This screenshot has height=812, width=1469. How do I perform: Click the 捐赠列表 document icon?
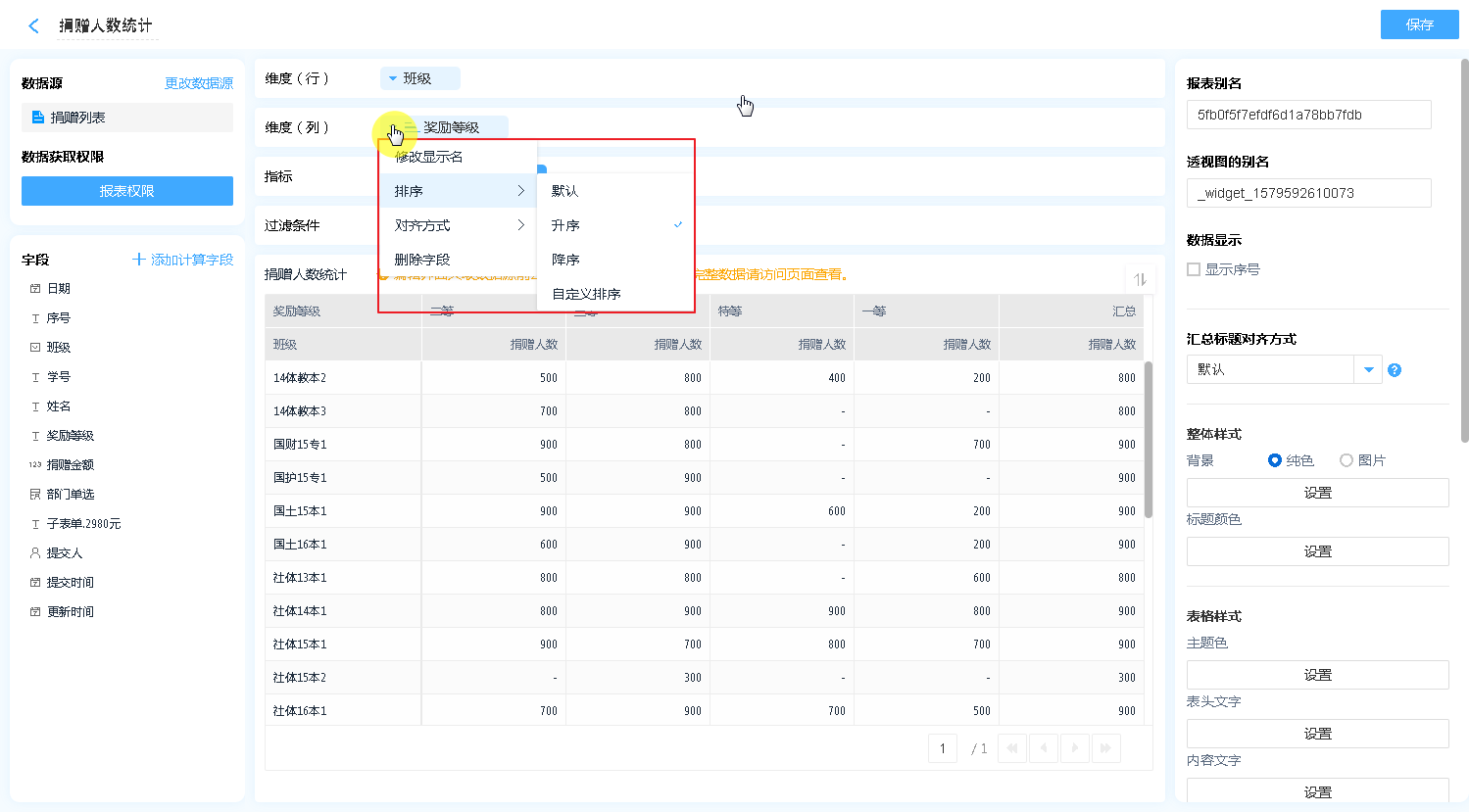pyautogui.click(x=38, y=118)
